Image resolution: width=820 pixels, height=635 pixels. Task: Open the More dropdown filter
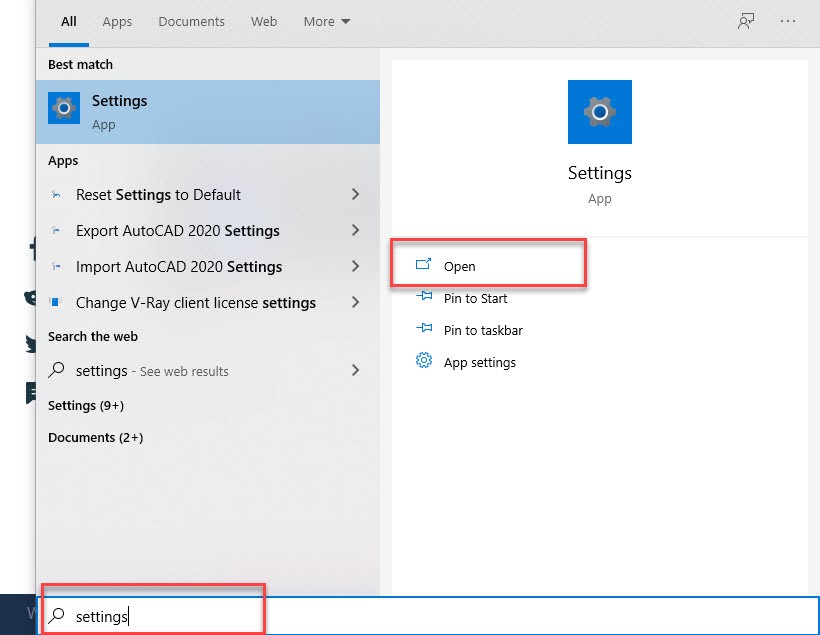click(327, 21)
